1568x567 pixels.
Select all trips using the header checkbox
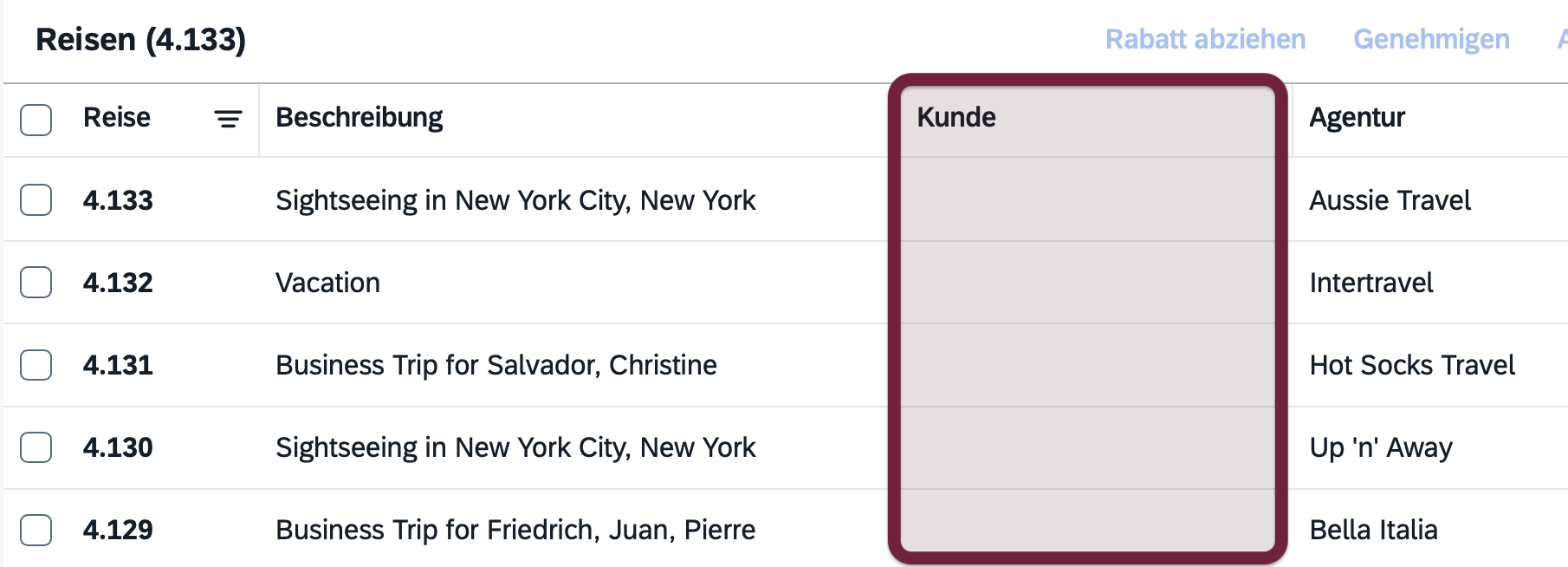(35, 120)
